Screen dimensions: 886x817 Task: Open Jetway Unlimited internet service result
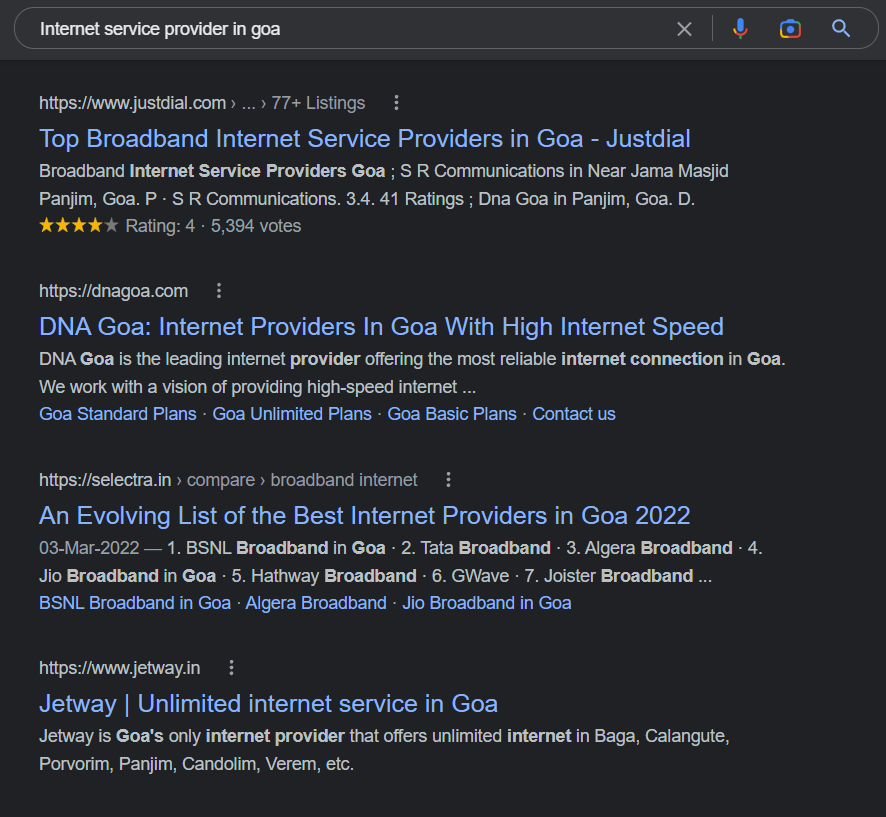(268, 703)
